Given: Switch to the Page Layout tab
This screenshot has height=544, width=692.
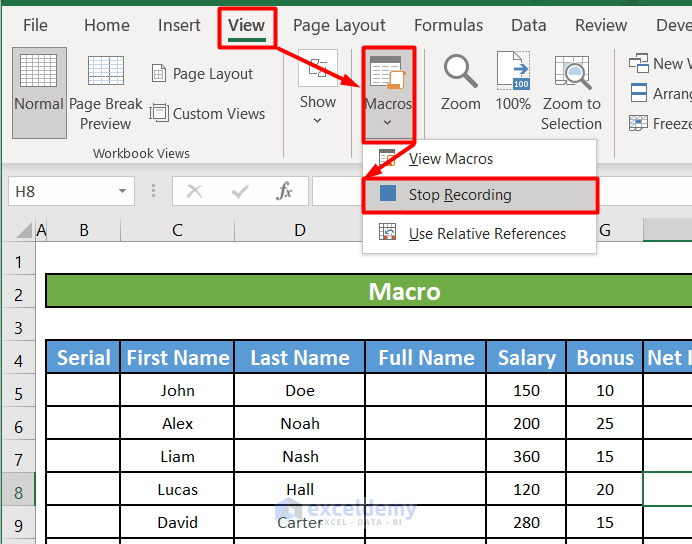Looking at the screenshot, I should 338,26.
